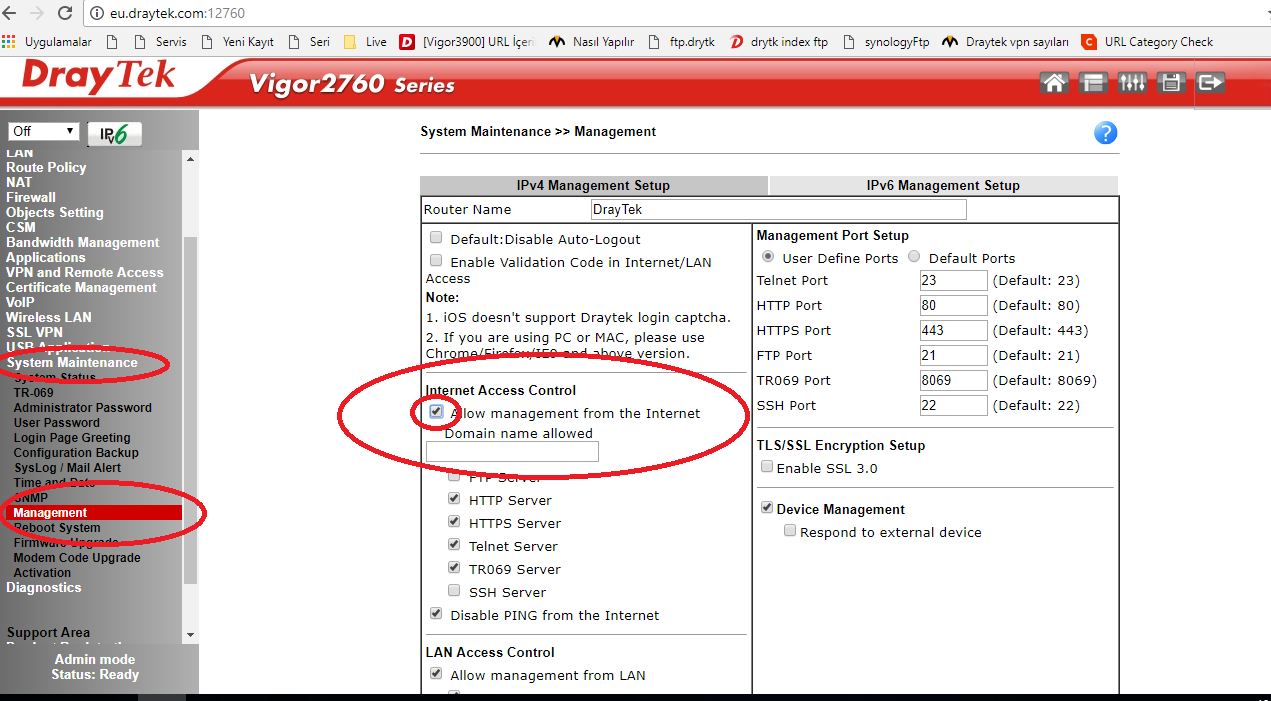1271x701 pixels.
Task: Click the sidebar scrollbar down arrow
Action: [x=190, y=634]
